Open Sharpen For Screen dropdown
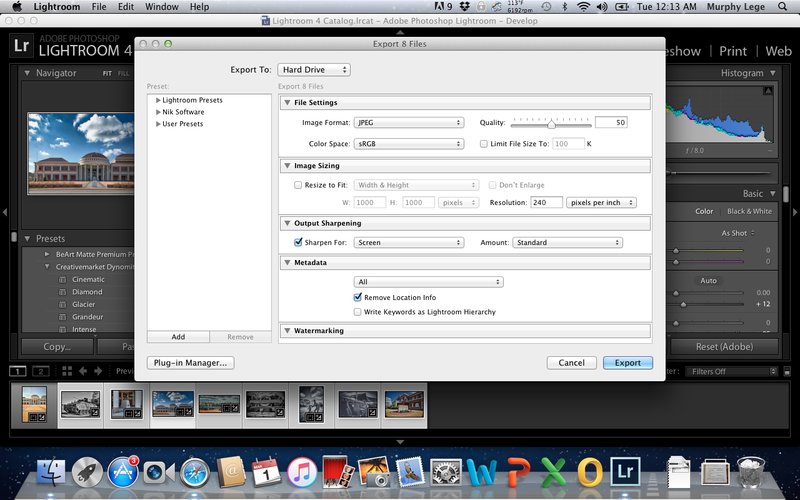This screenshot has width=800, height=500. (x=409, y=242)
